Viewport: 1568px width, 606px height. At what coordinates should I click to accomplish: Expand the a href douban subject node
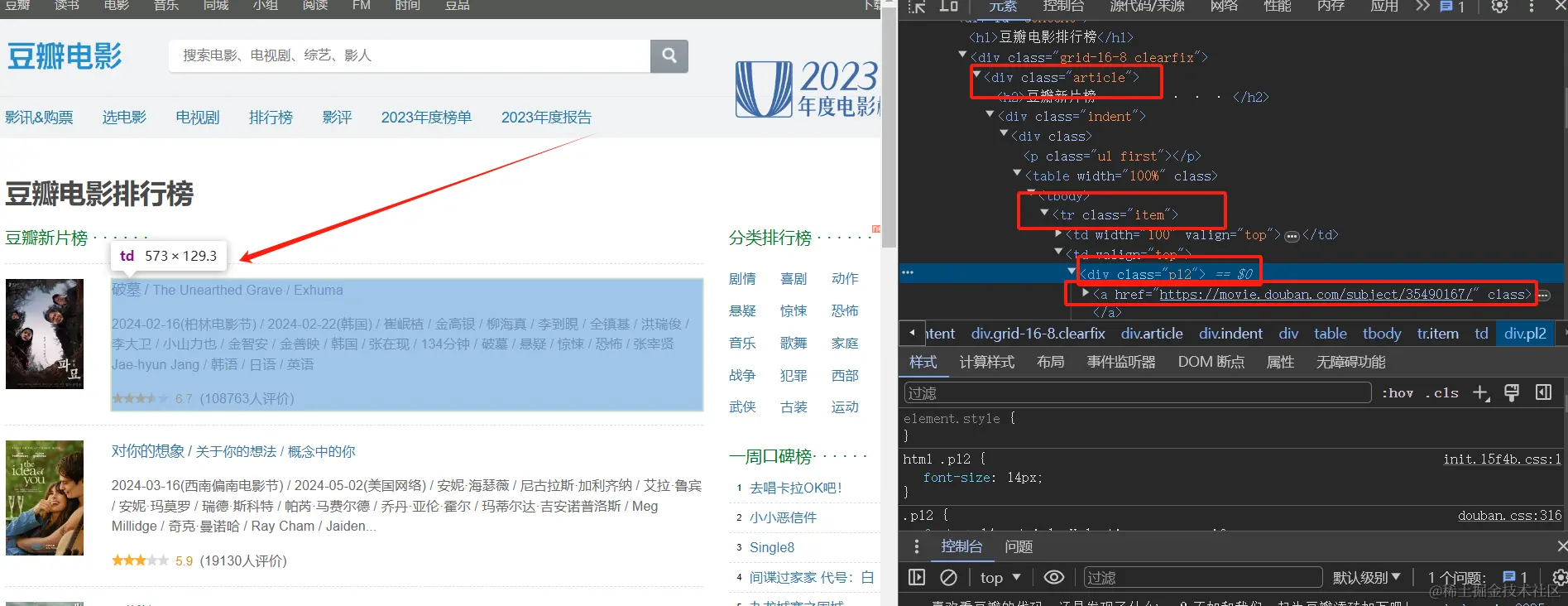pos(1086,292)
